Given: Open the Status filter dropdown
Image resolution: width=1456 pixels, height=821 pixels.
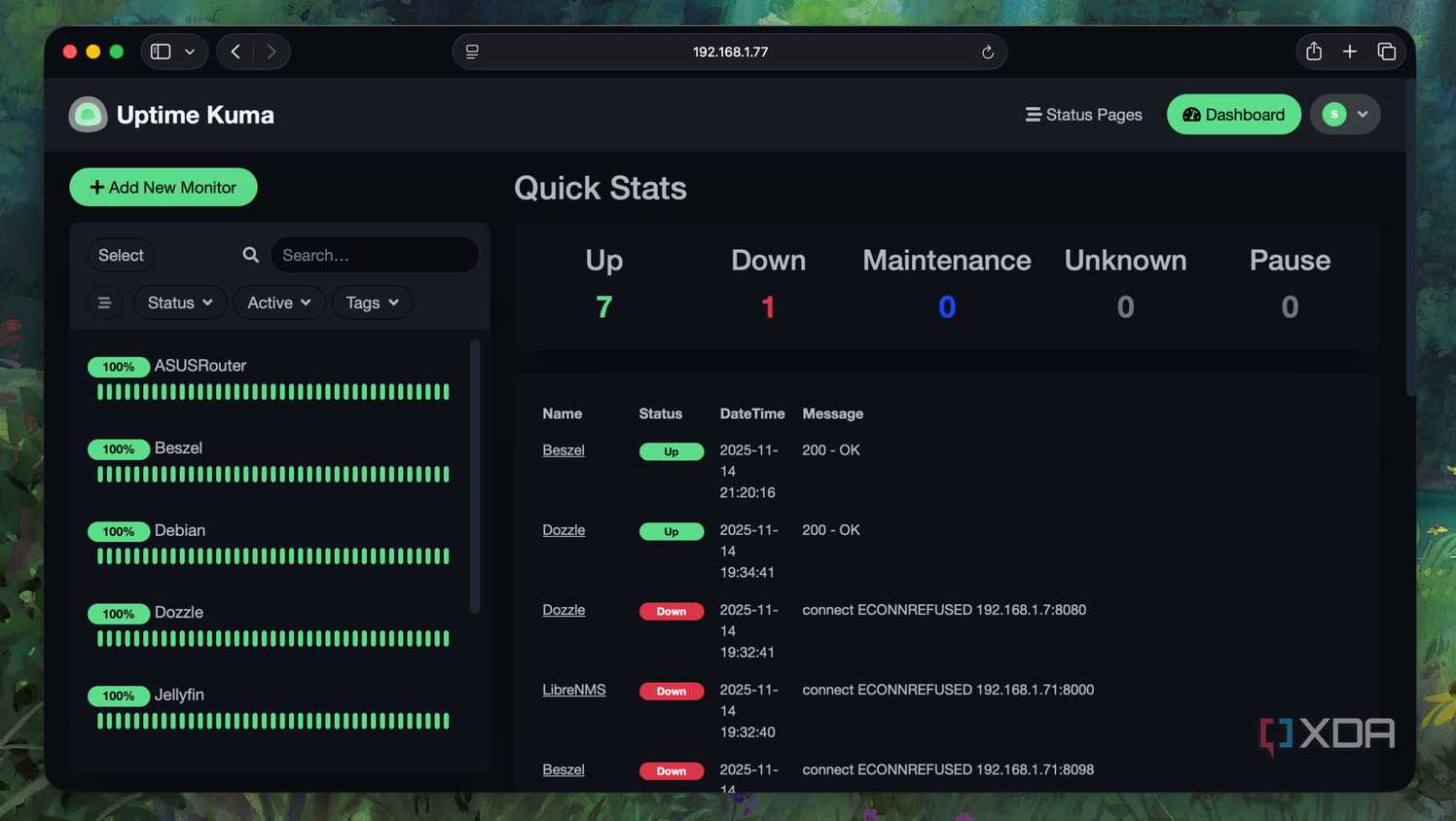Looking at the screenshot, I should coord(180,303).
